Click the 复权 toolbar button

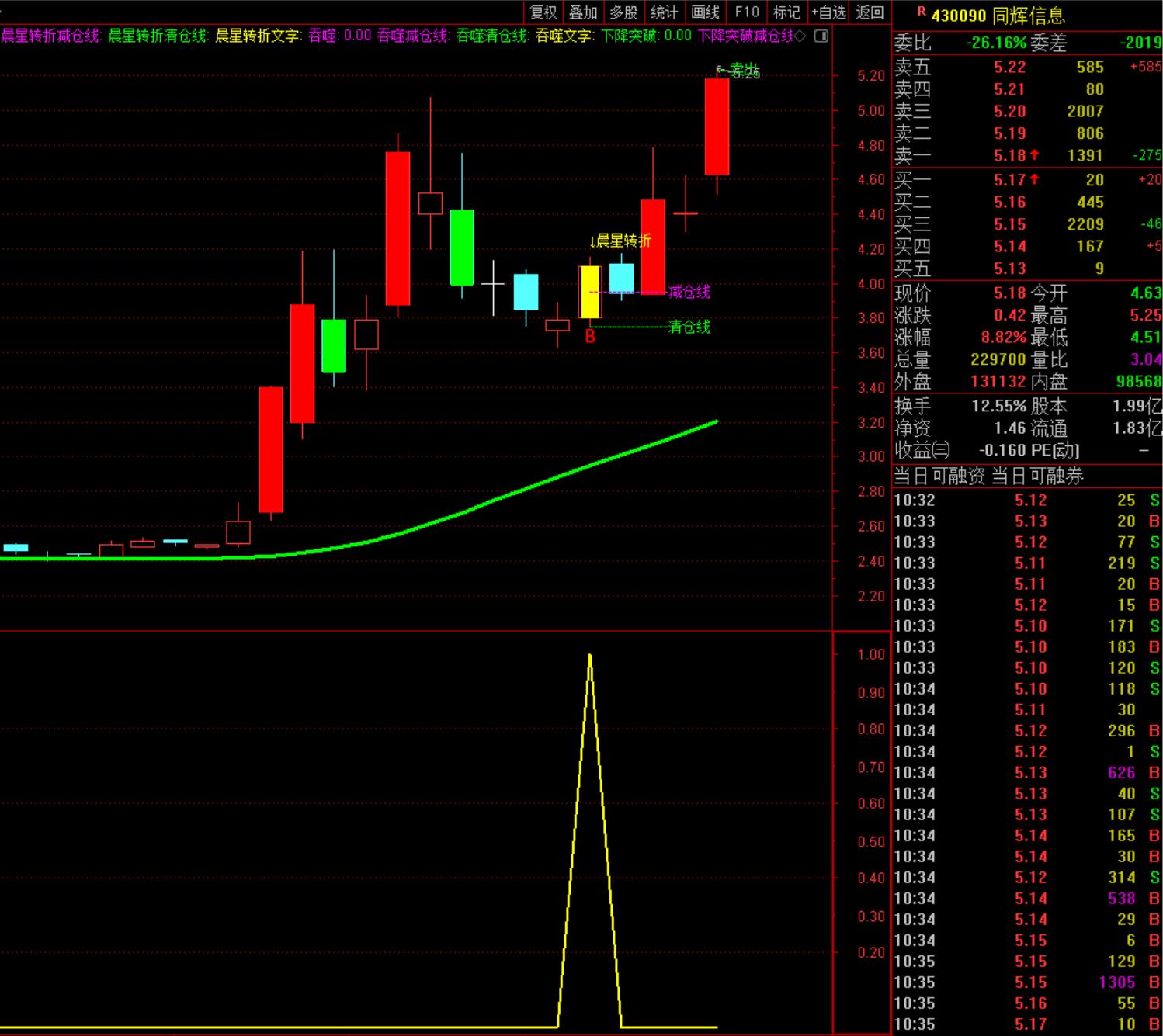click(543, 12)
